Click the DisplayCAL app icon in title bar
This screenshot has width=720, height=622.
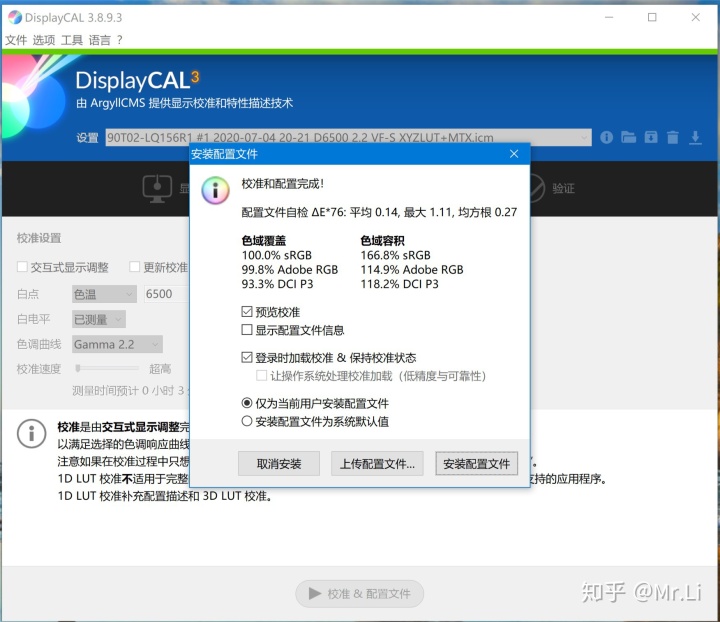point(15,17)
